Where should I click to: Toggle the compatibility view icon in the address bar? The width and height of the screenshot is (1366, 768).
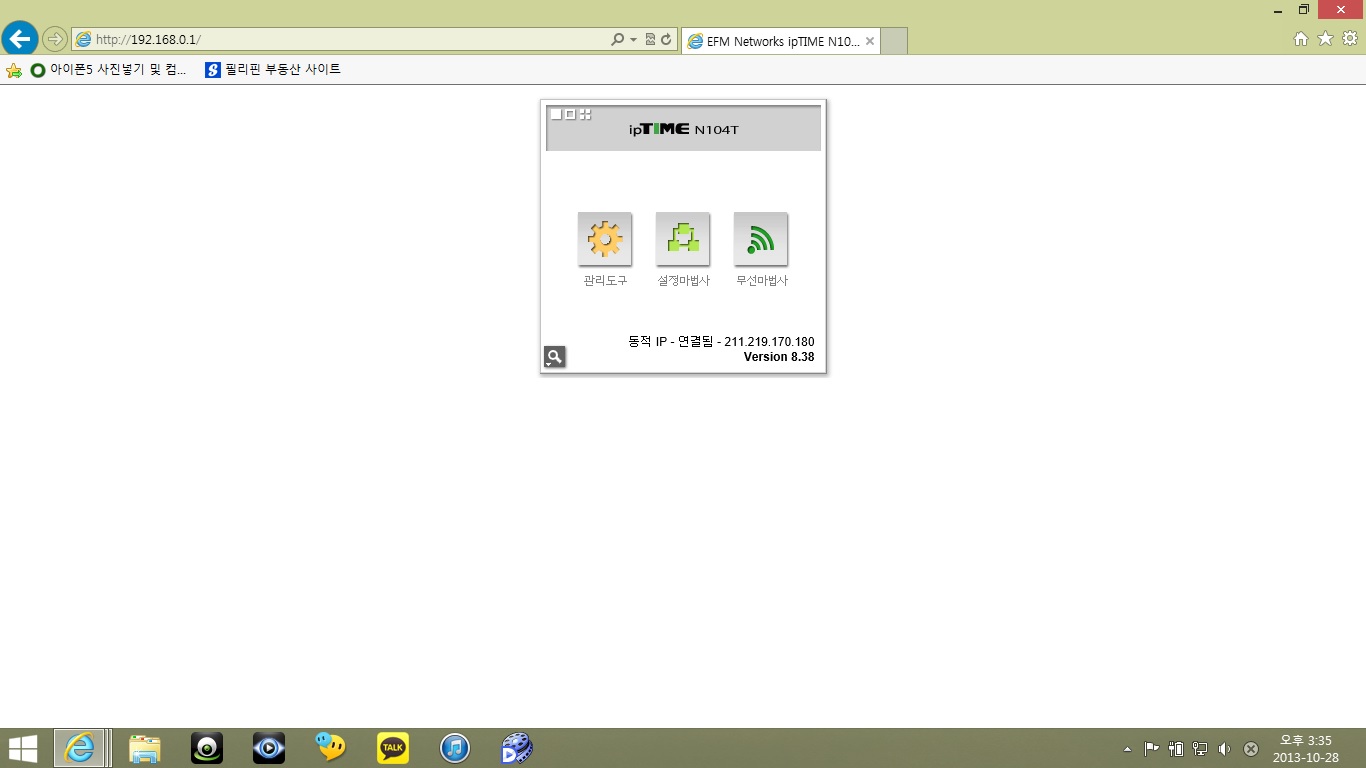coord(650,40)
